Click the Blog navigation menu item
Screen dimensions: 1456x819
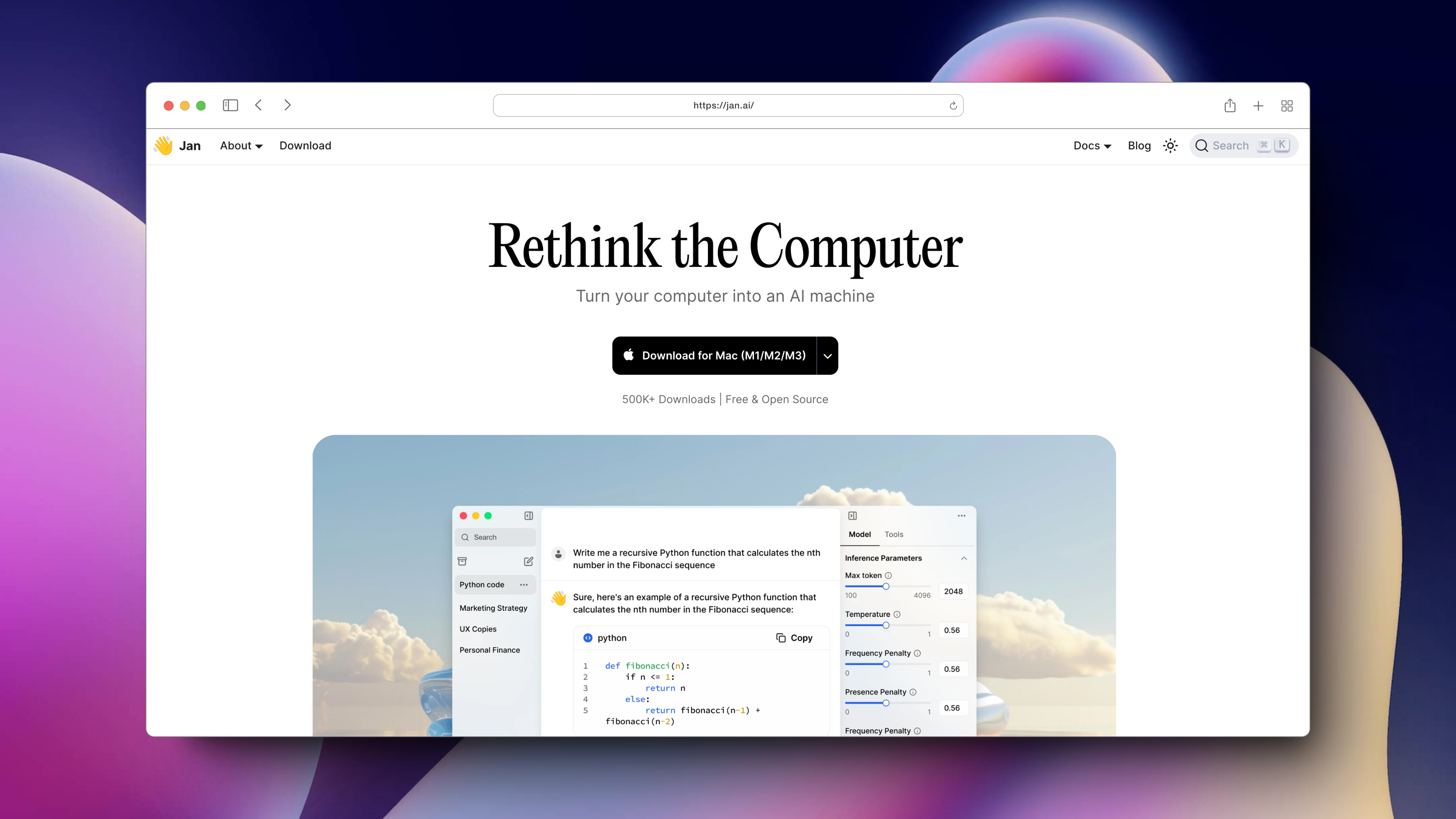coord(1139,145)
